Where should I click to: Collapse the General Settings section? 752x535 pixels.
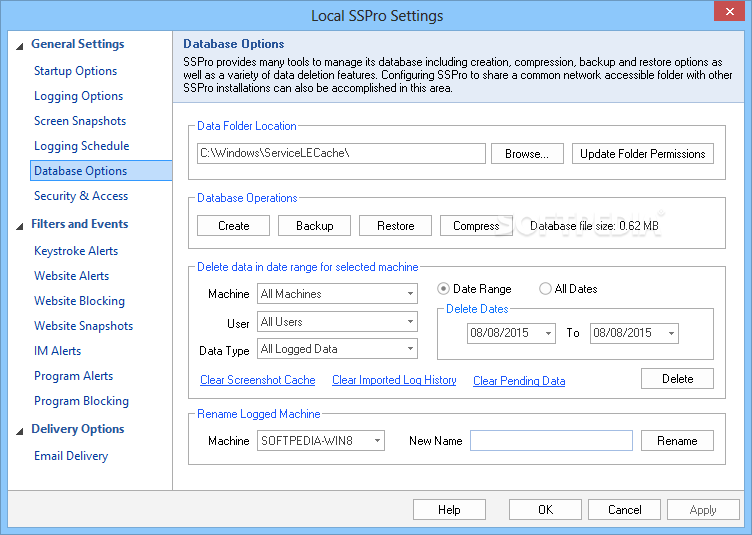tap(20, 47)
